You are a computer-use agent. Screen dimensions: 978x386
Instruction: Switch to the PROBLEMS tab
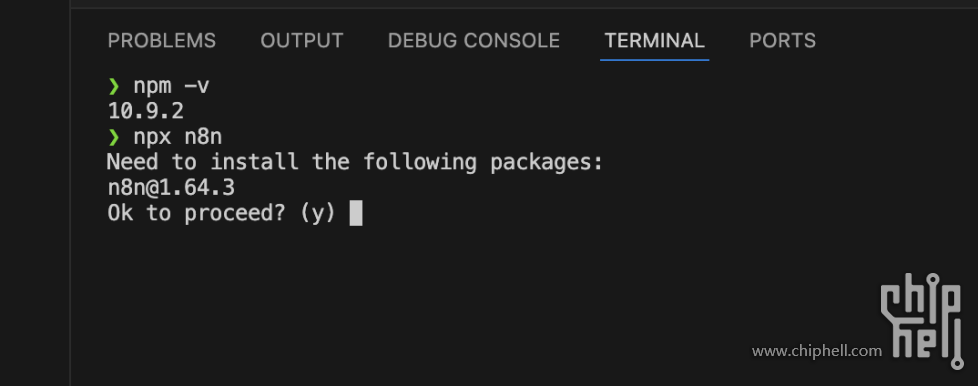pyautogui.click(x=162, y=41)
